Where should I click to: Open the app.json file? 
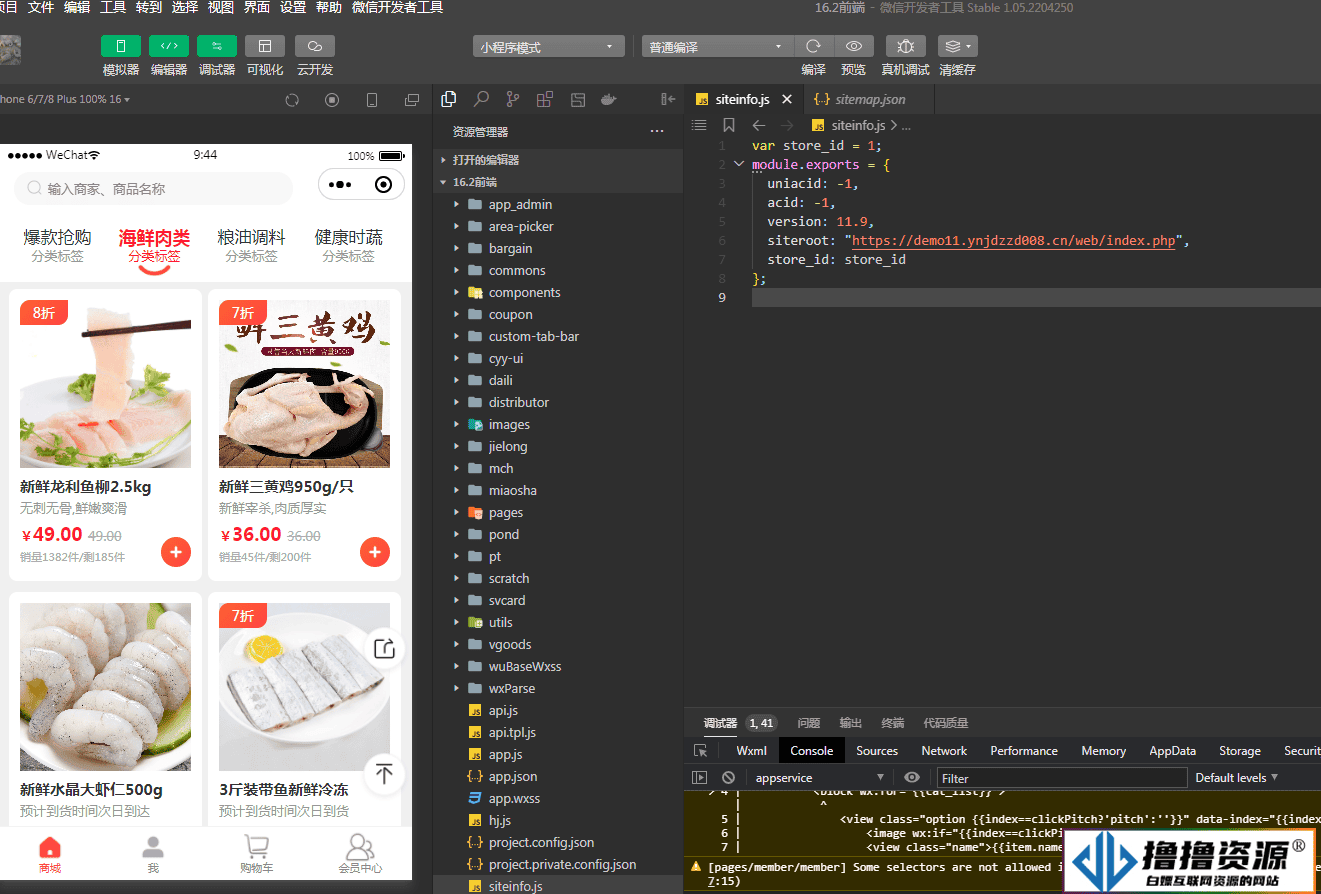[558, 776]
